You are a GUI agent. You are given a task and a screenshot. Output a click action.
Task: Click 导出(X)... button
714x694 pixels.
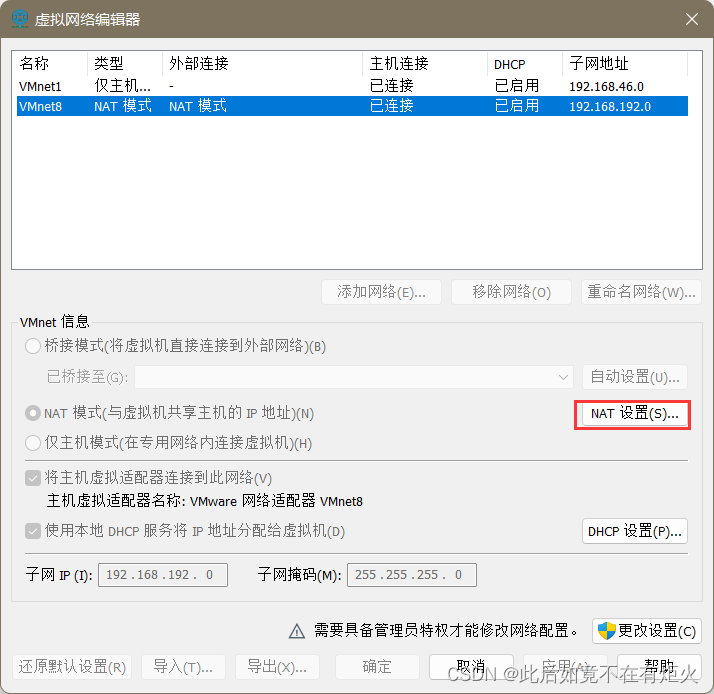tap(277, 667)
